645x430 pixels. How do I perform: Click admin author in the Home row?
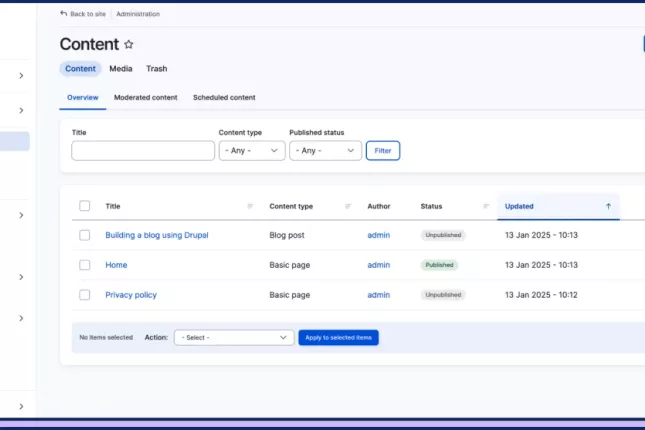[378, 265]
